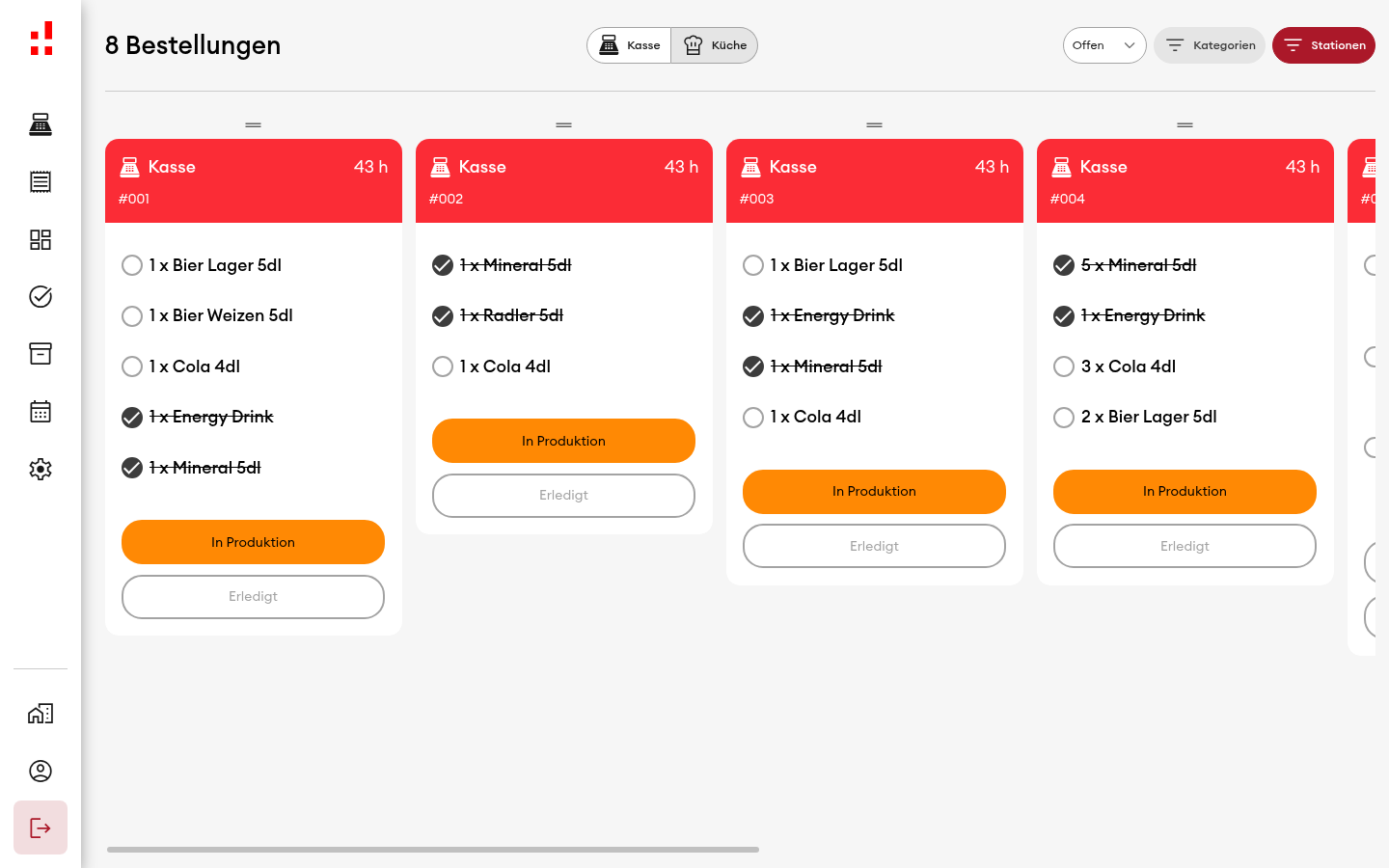This screenshot has height=868, width=1389.
Task: Uncheck 1 x Mineral 5dl in order #003
Action: pos(753,366)
